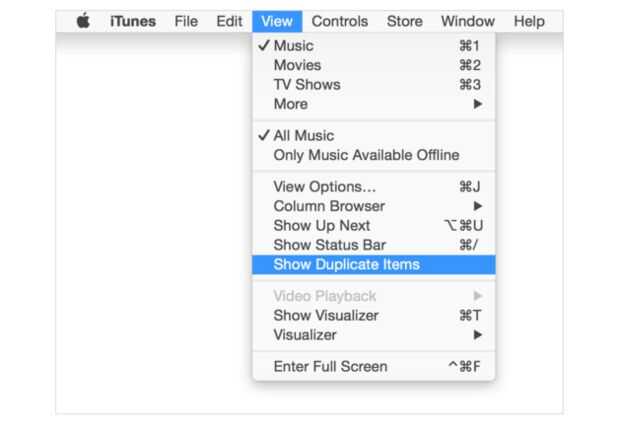
Task: Open the Store menu
Action: [404, 21]
